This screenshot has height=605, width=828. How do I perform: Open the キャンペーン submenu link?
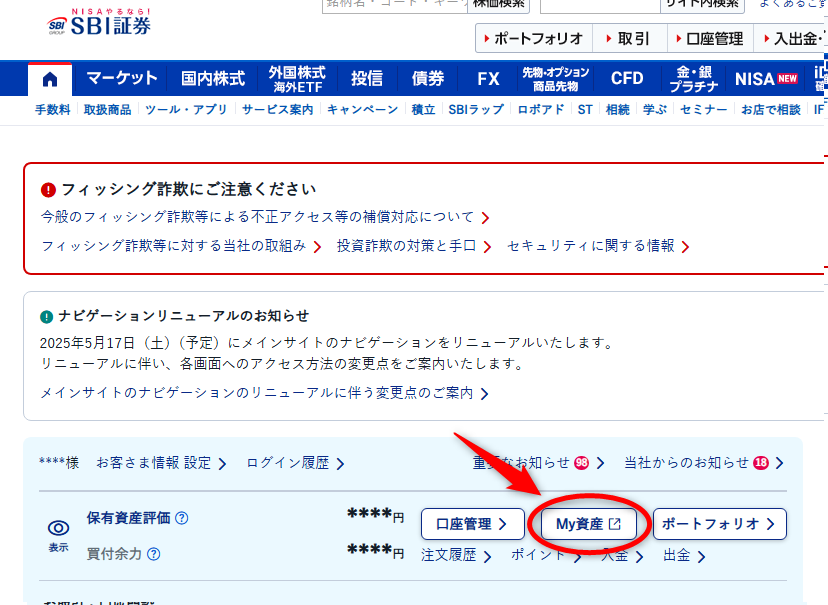362,109
